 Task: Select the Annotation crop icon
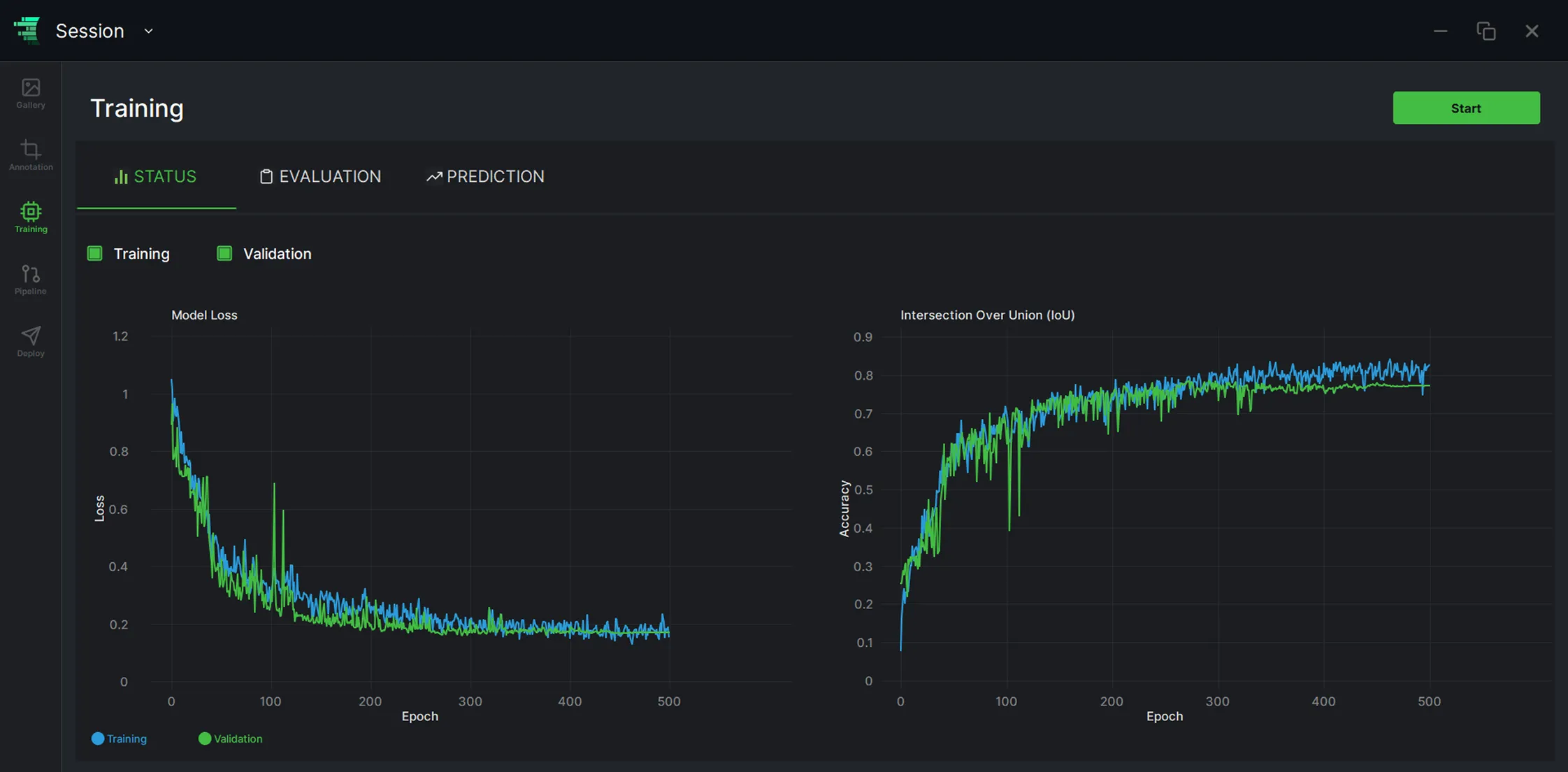31,149
